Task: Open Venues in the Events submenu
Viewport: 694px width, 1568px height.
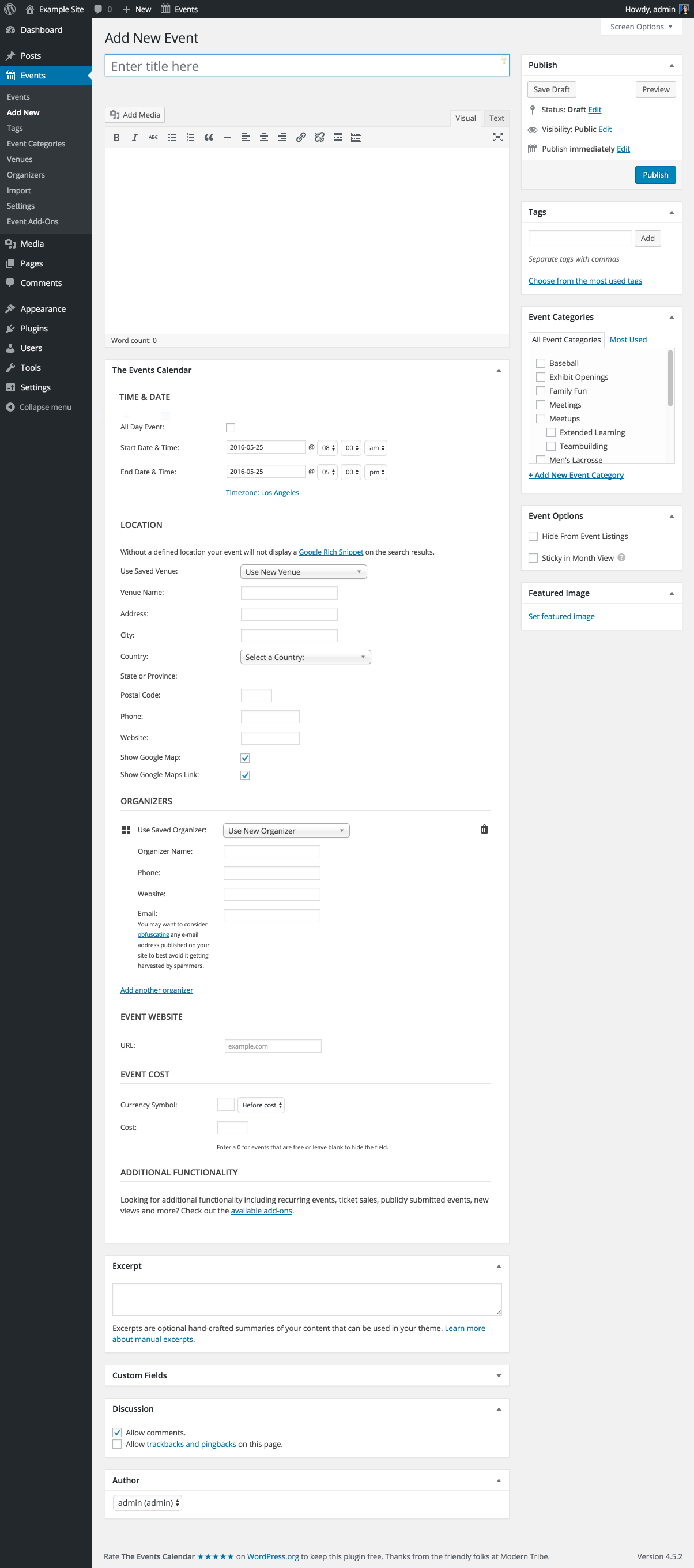Action: (x=20, y=160)
